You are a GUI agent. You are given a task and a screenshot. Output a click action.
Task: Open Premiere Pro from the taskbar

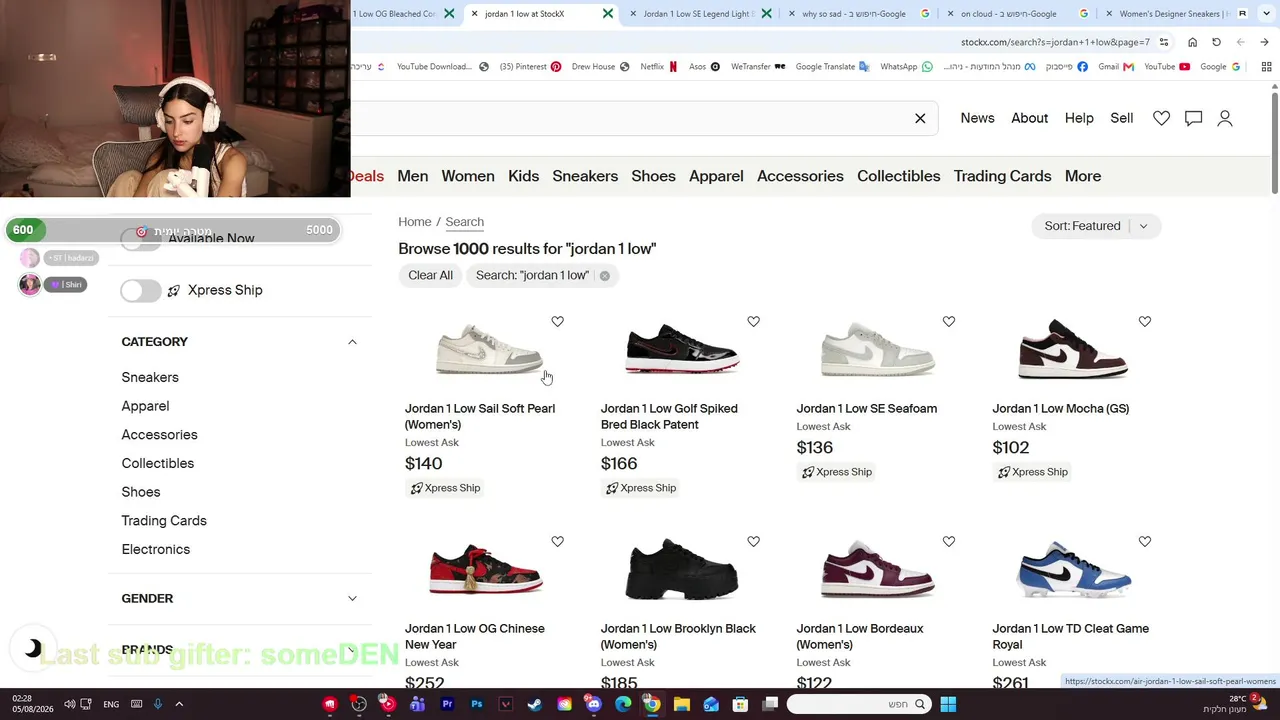[447, 704]
